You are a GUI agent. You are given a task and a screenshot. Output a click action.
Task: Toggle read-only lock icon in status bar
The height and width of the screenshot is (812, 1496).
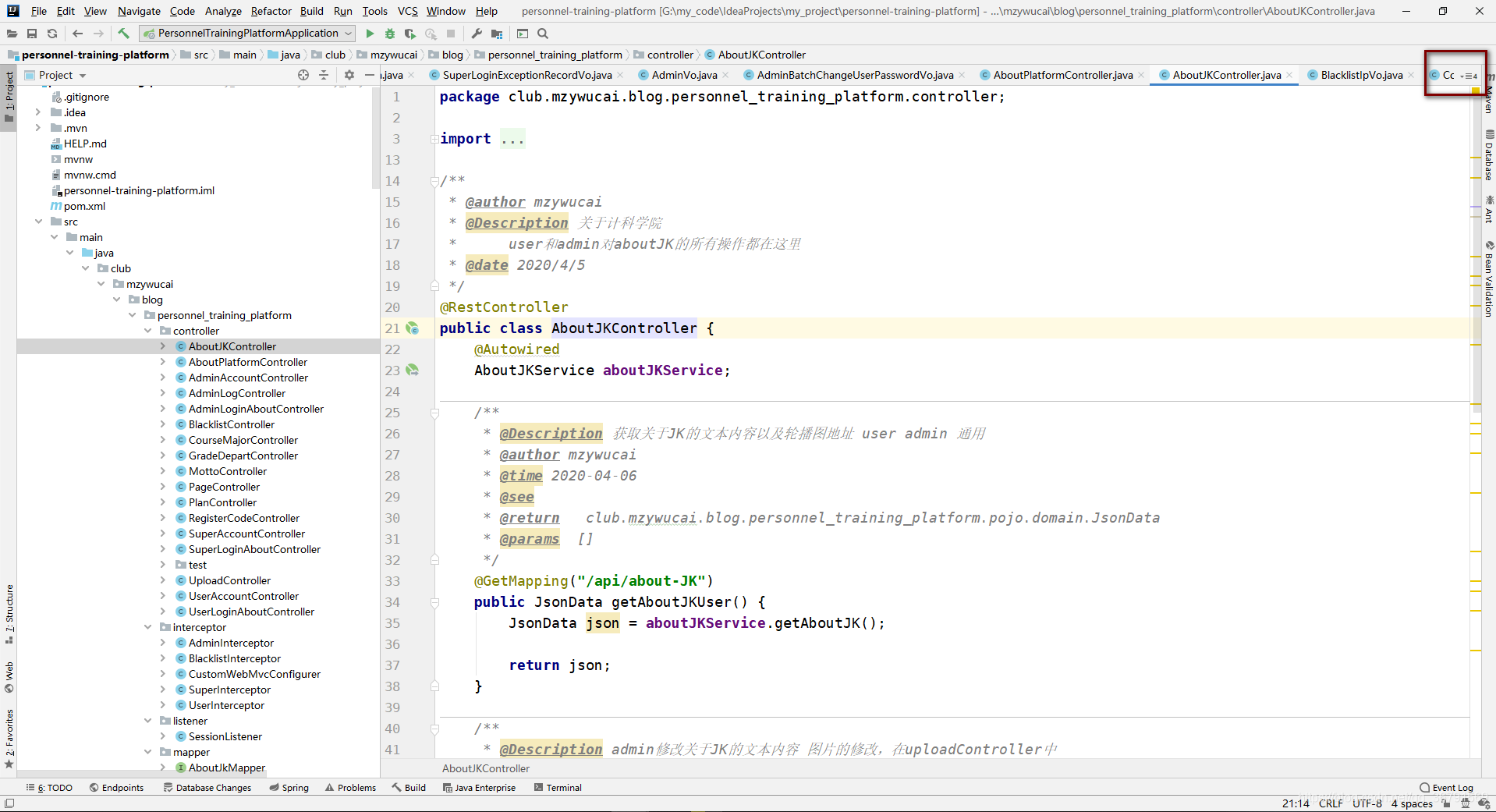coord(1446,803)
